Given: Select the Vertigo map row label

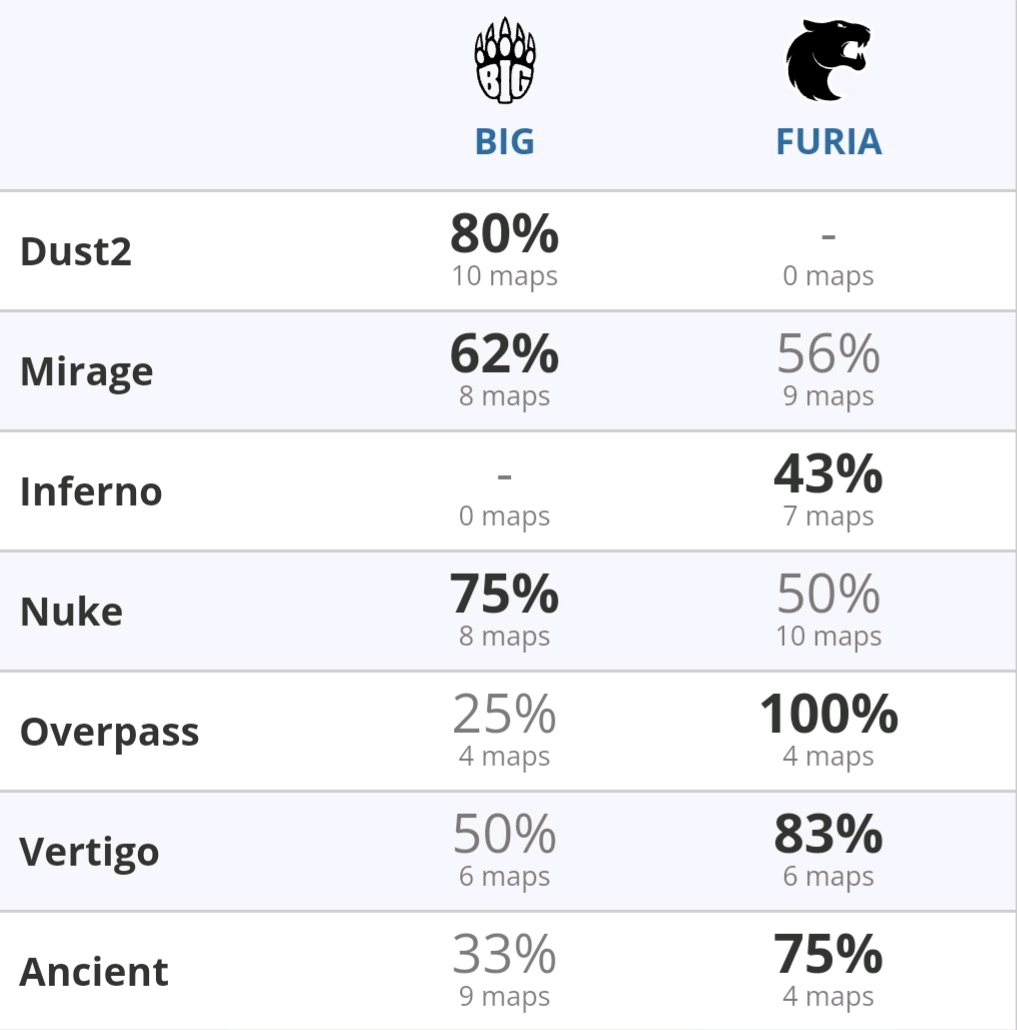Looking at the screenshot, I should pyautogui.click(x=89, y=853).
